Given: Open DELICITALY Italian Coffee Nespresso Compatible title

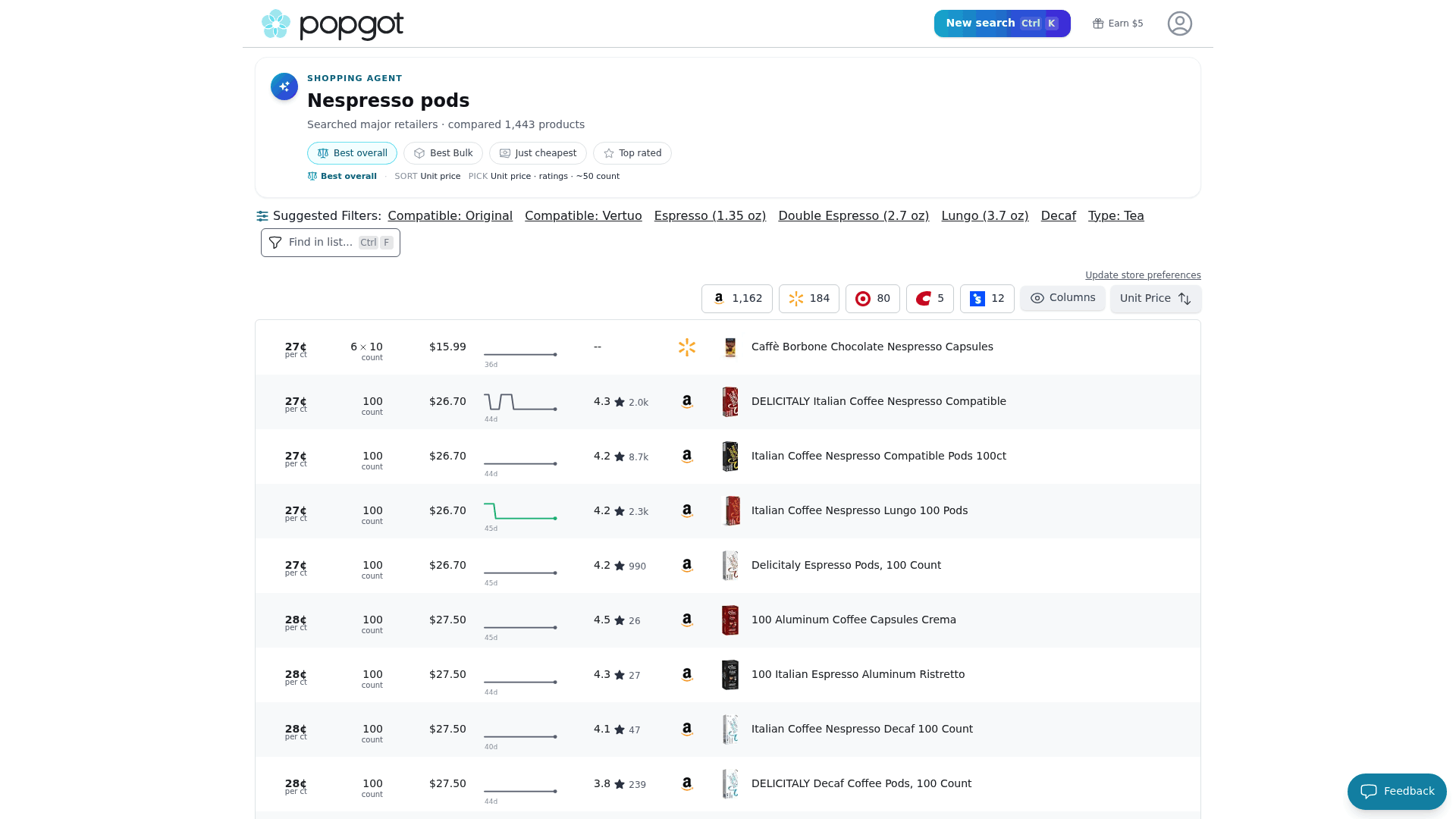Looking at the screenshot, I should click(x=879, y=401).
